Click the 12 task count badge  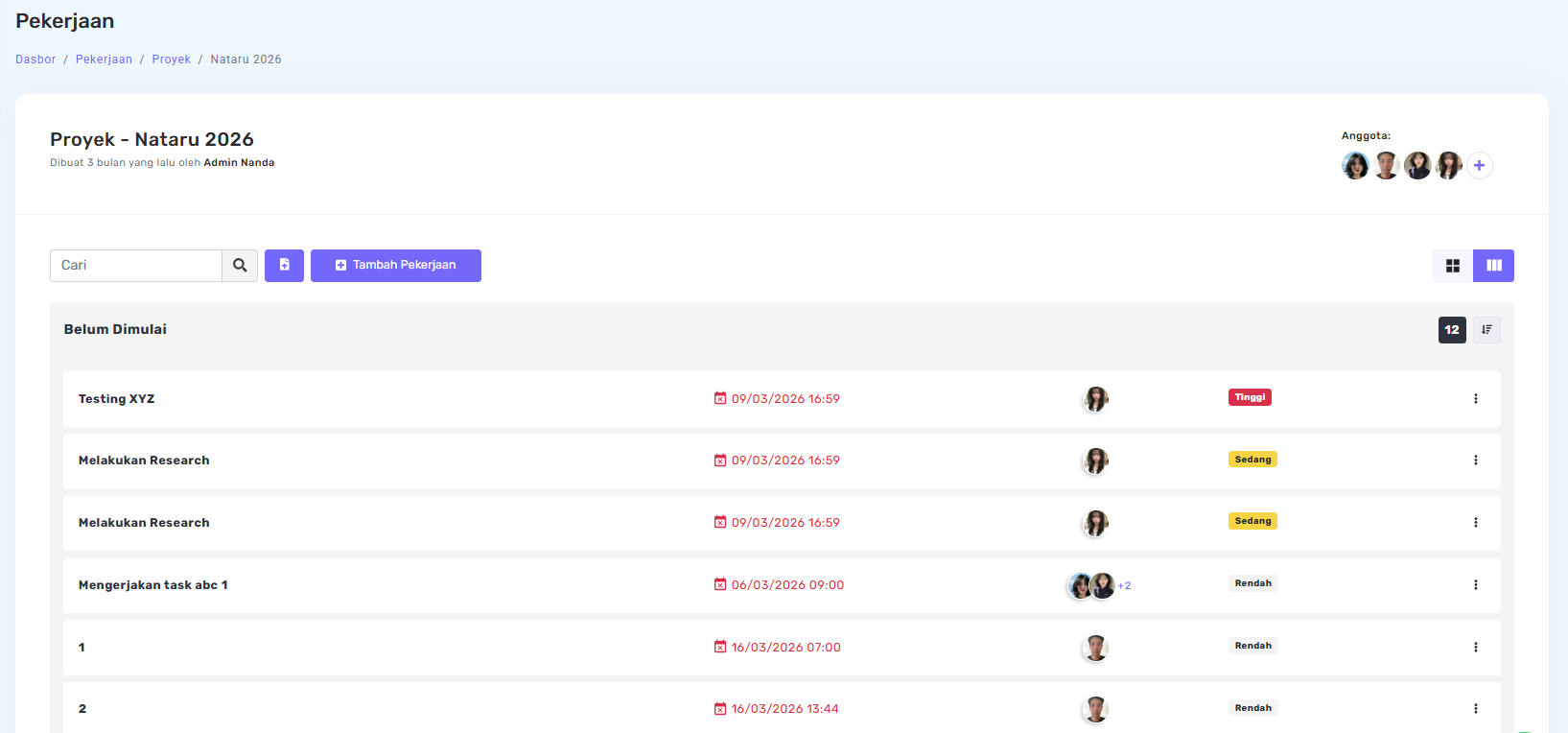[x=1452, y=330]
